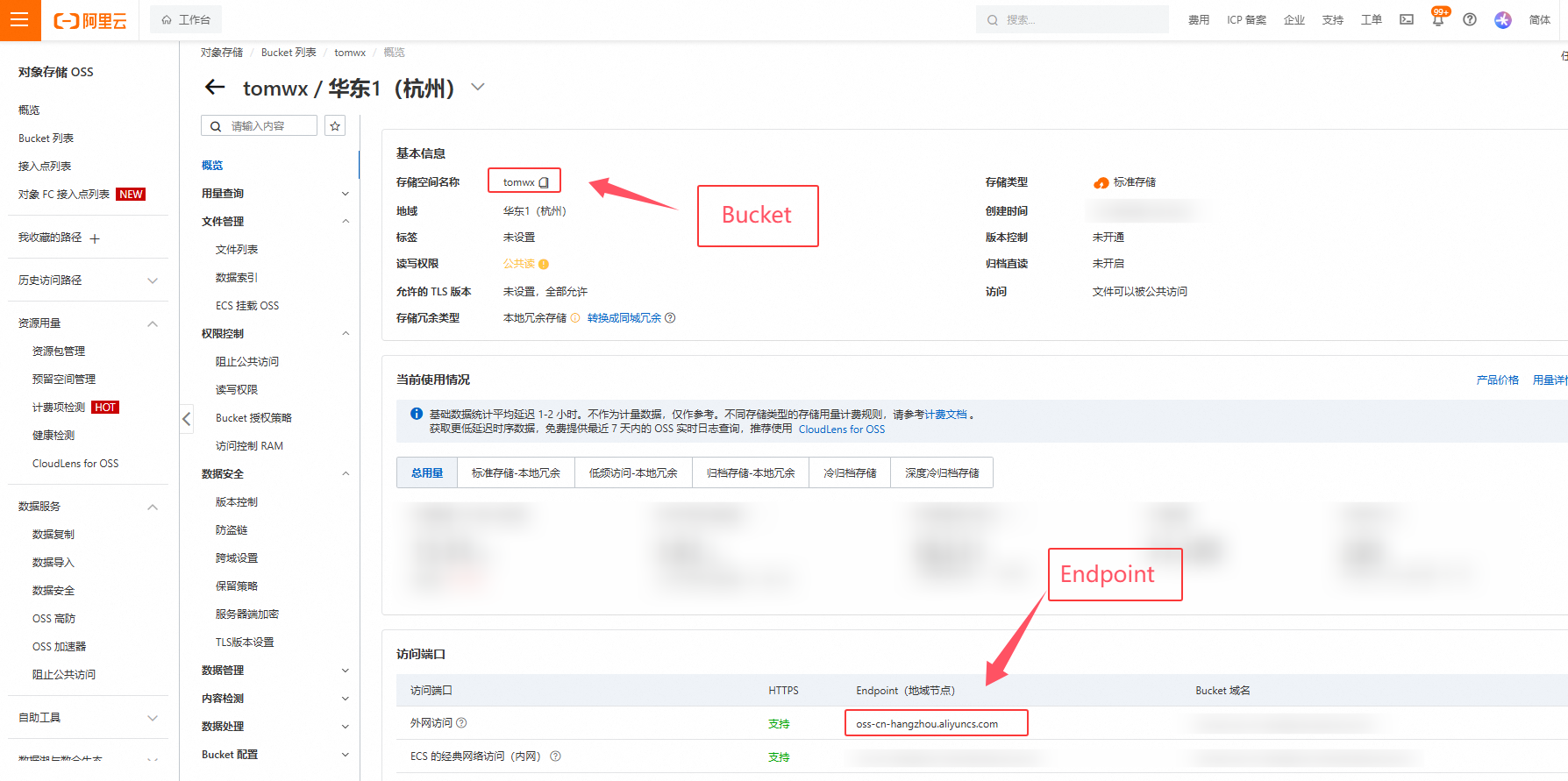Select the Total Usage (总用量) tab
The height and width of the screenshot is (781, 1568).
coord(427,472)
